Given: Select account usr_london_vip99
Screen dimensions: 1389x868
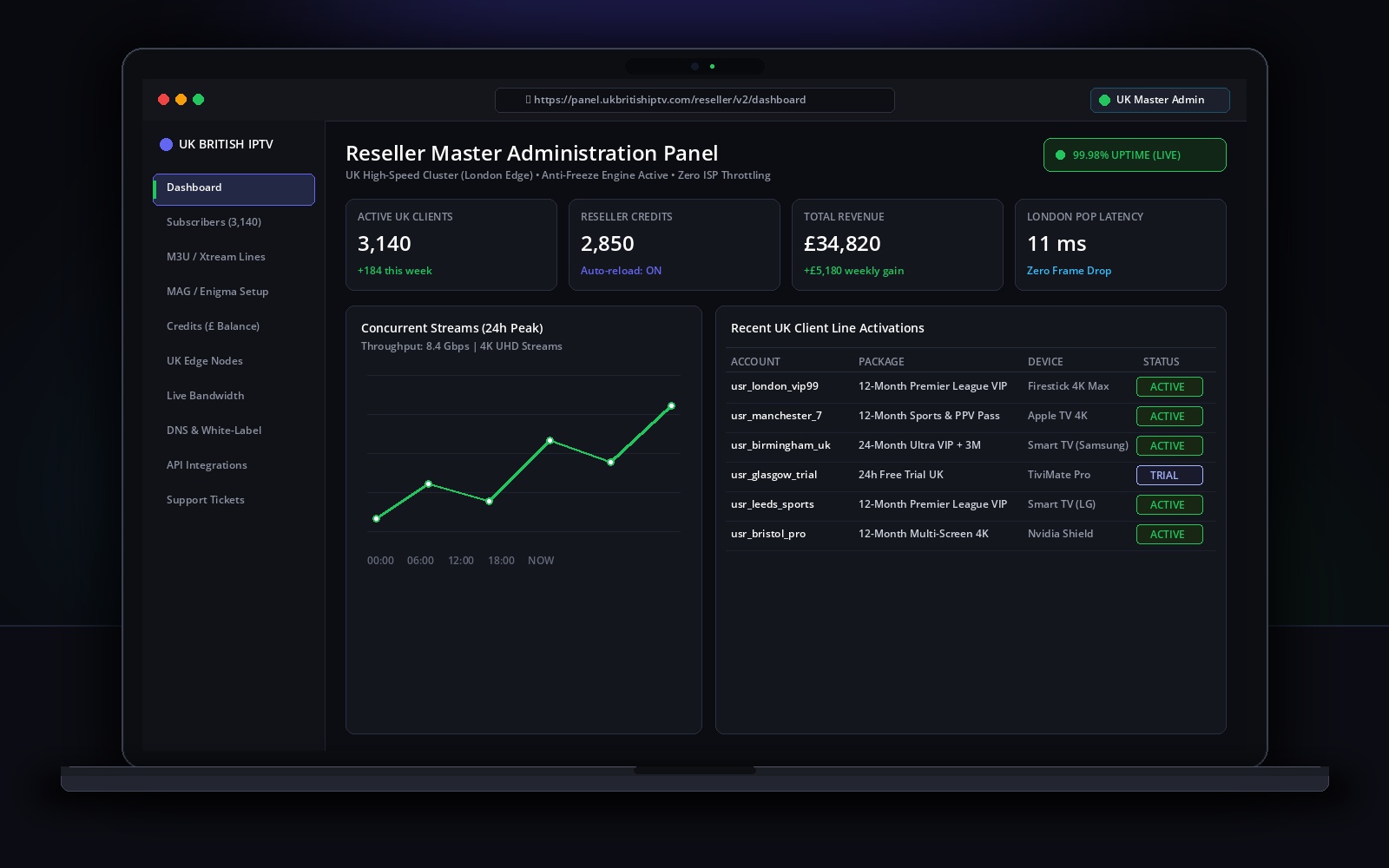Looking at the screenshot, I should (x=774, y=386).
